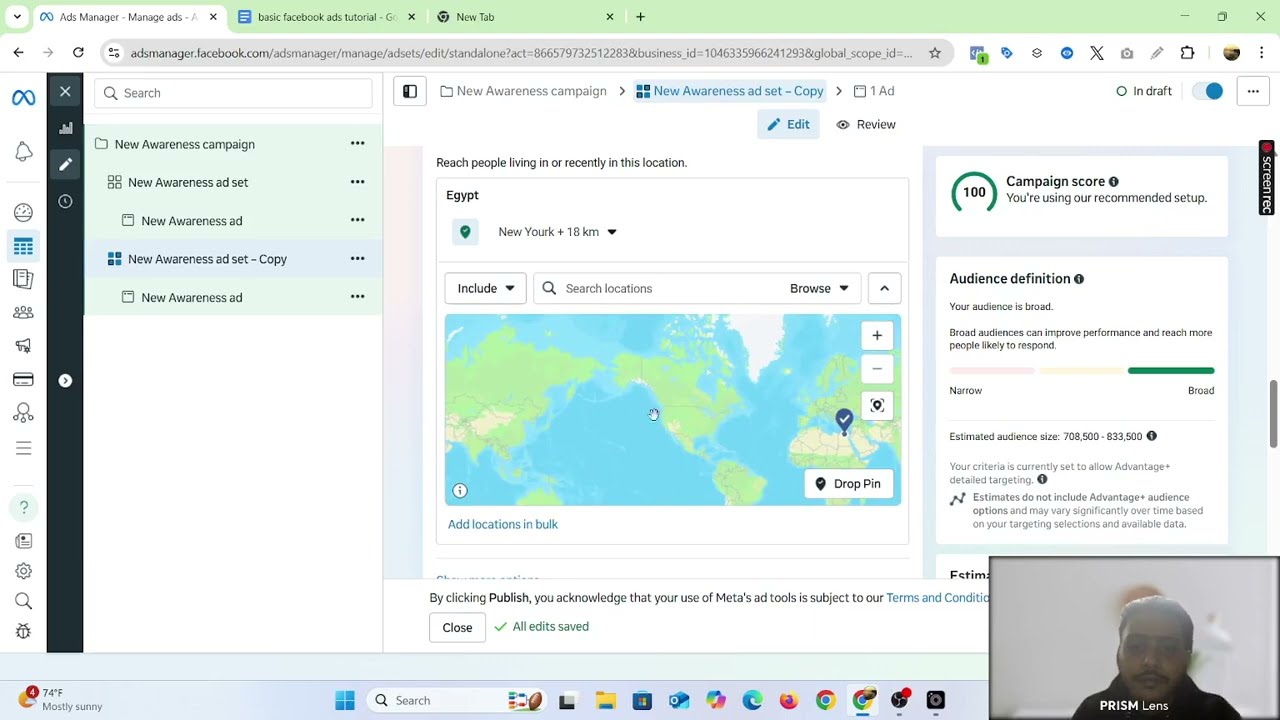Screen dimensions: 1280x720
Task: Open the Browse locations dropdown
Action: pyautogui.click(x=819, y=288)
